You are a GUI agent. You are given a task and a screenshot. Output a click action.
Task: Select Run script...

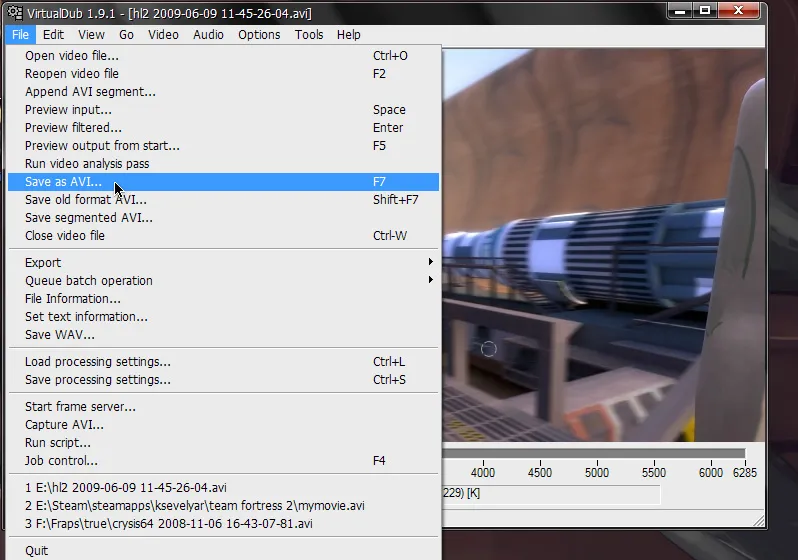pyautogui.click(x=223, y=443)
